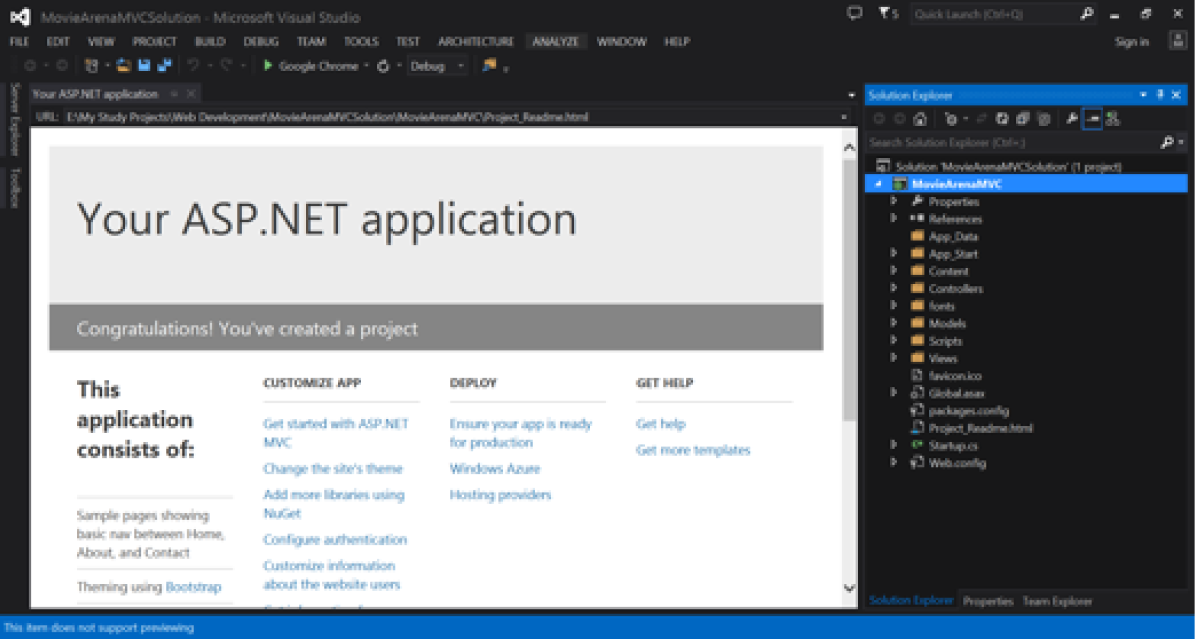Click Collapse All in Solution Explorer
This screenshot has width=1196, height=639.
1023,119
